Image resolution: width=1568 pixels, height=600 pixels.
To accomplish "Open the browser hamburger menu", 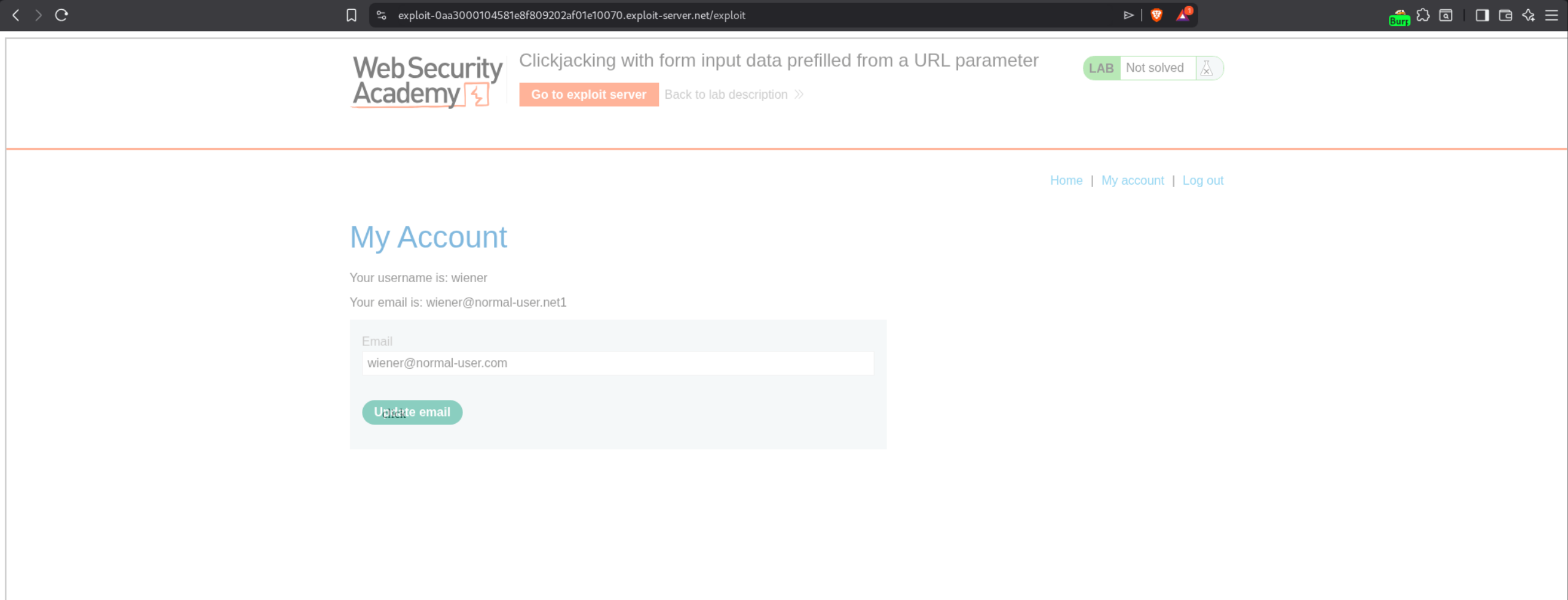I will coord(1551,15).
